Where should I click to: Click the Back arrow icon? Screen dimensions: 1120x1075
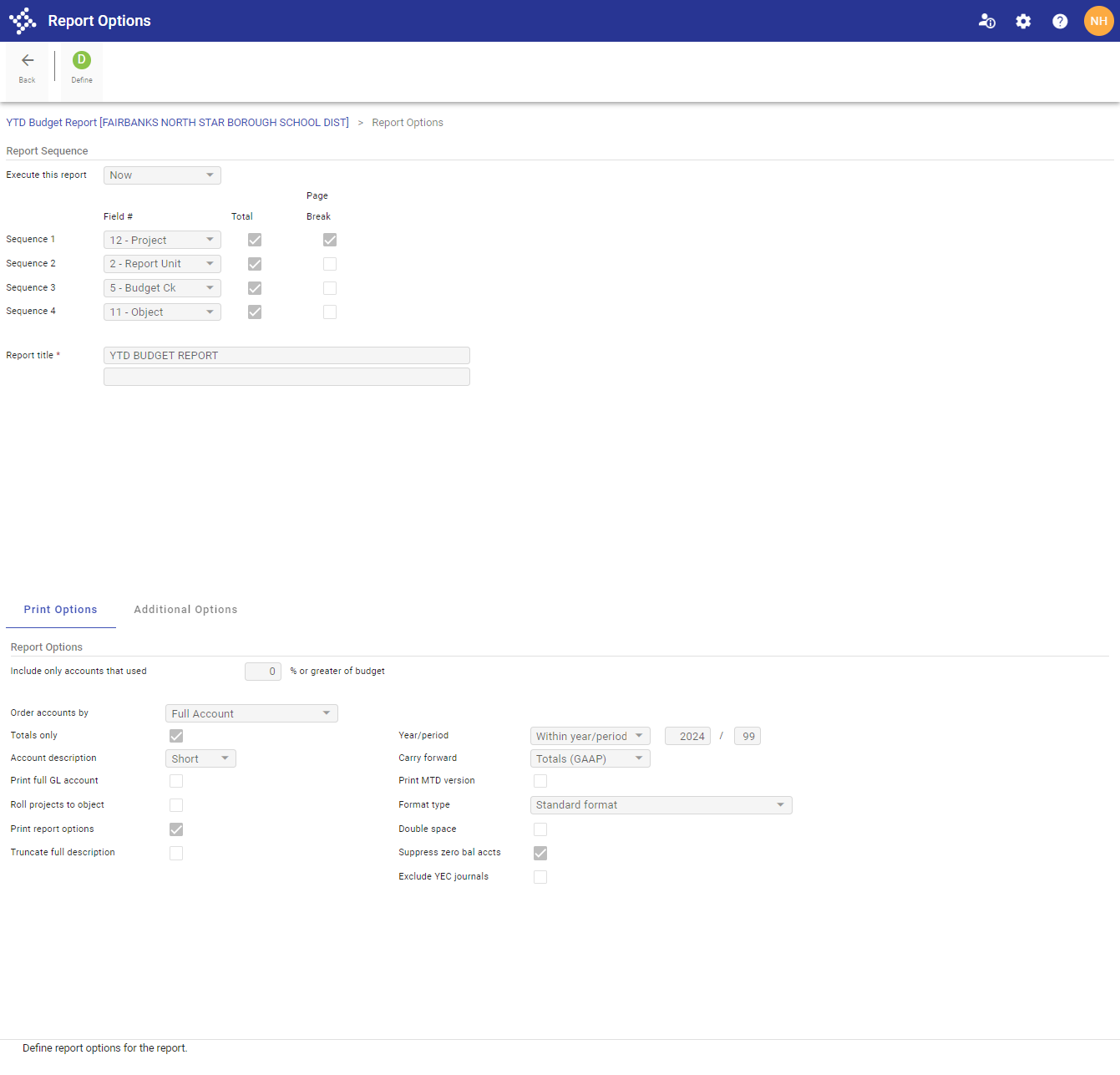coord(28,60)
